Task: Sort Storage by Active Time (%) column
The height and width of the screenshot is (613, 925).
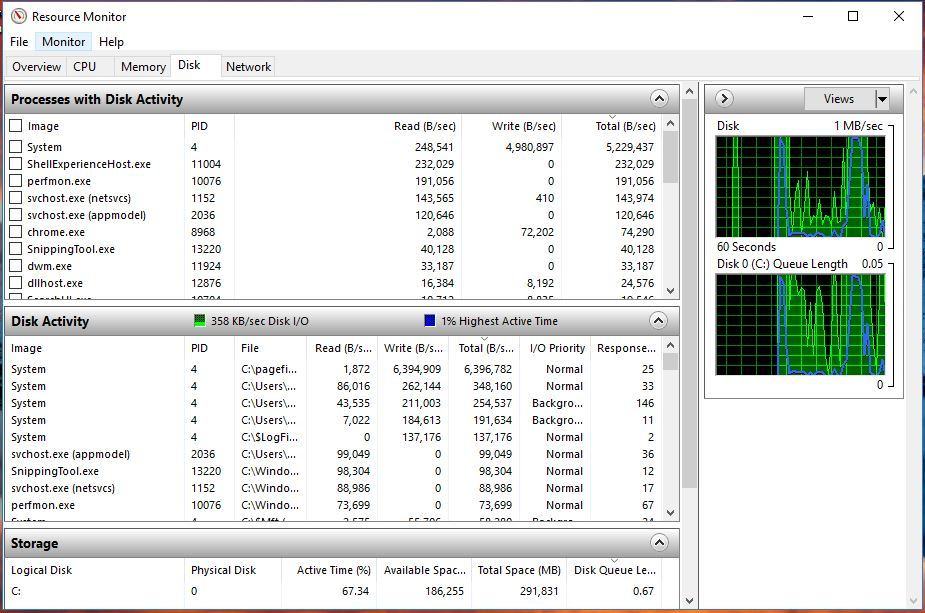Action: [333, 570]
